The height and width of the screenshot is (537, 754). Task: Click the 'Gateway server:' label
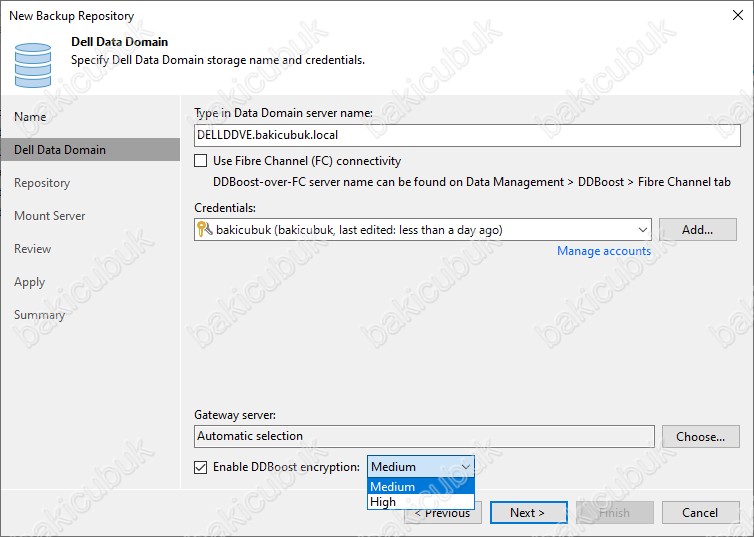coord(235,415)
